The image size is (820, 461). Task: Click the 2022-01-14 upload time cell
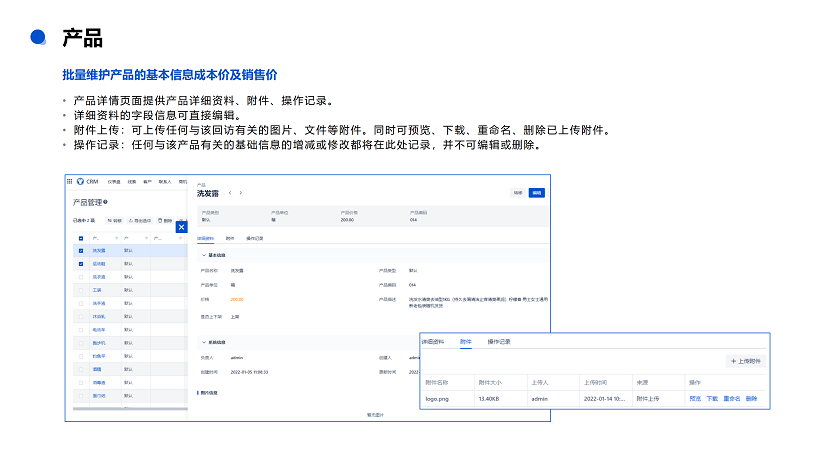coord(605,399)
